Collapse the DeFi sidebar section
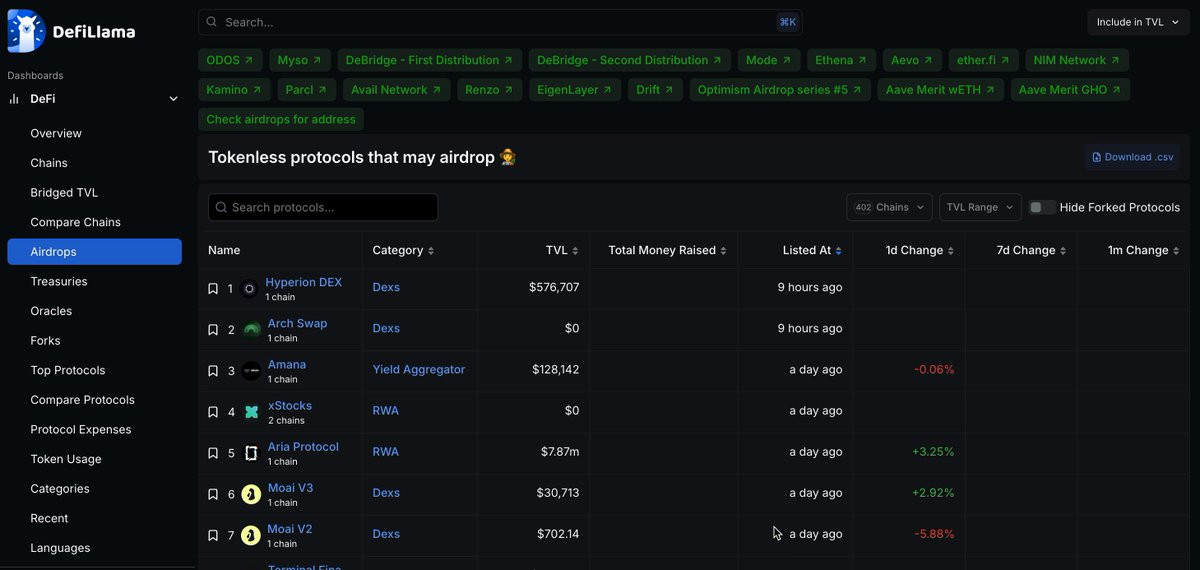This screenshot has height=570, width=1200. click(x=173, y=99)
